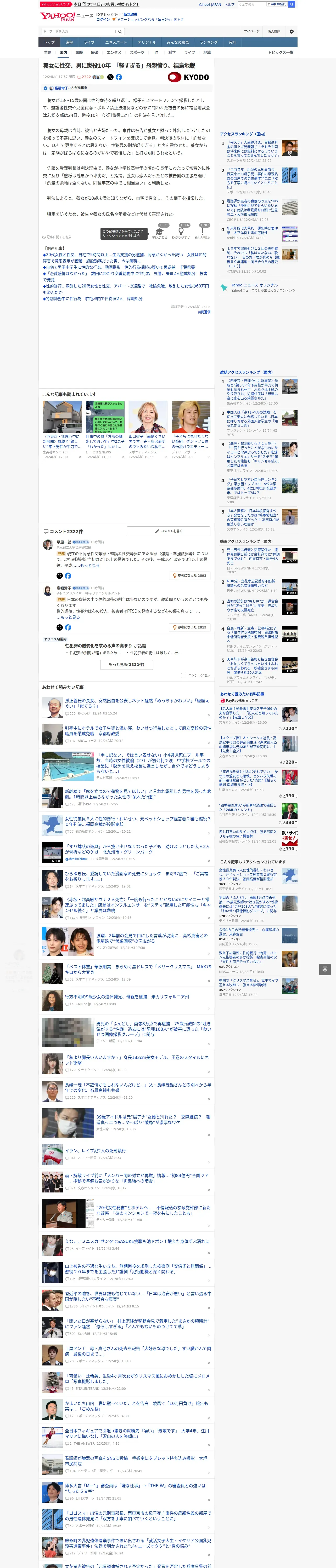Open the 速報 tab

pos(69,43)
